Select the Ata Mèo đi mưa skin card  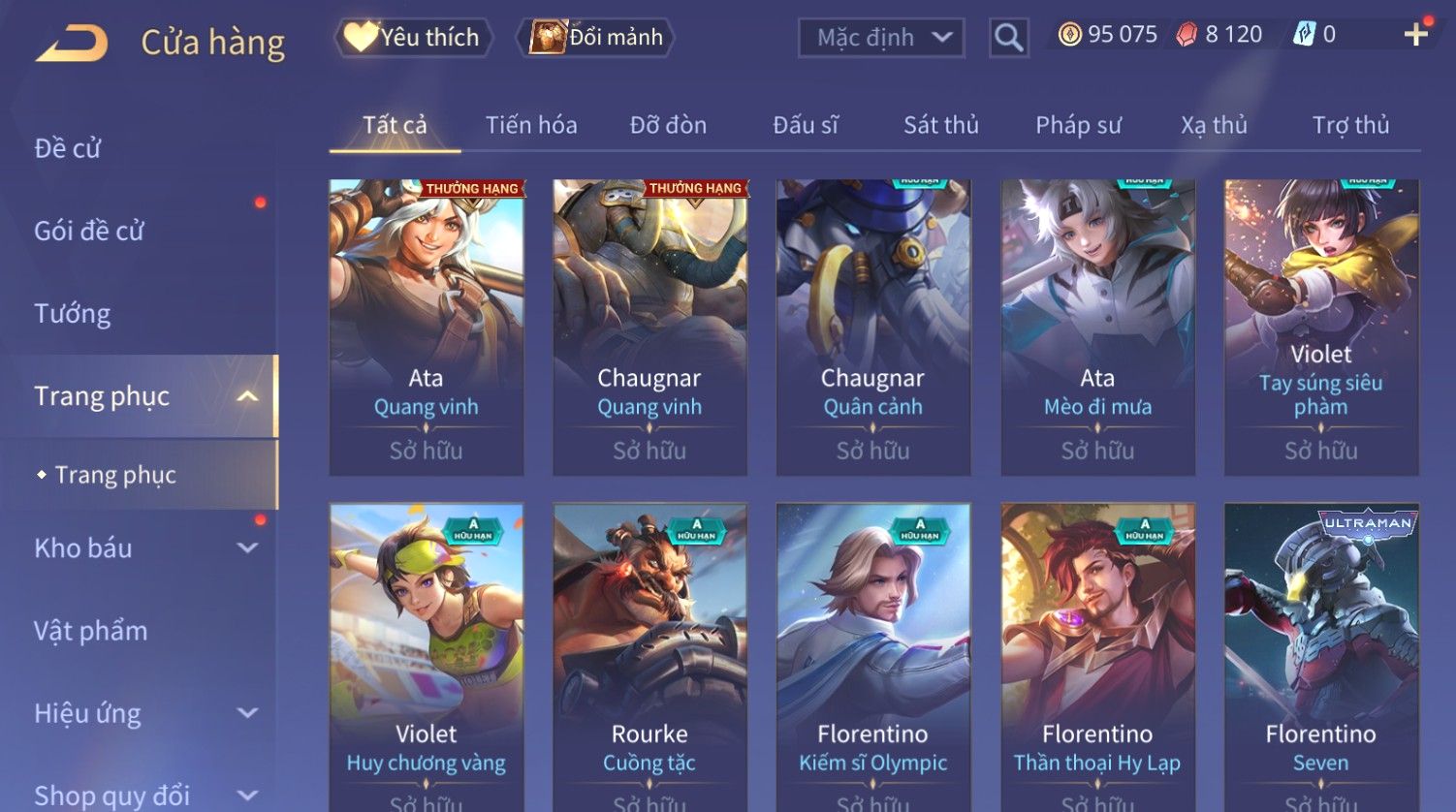(1097, 328)
